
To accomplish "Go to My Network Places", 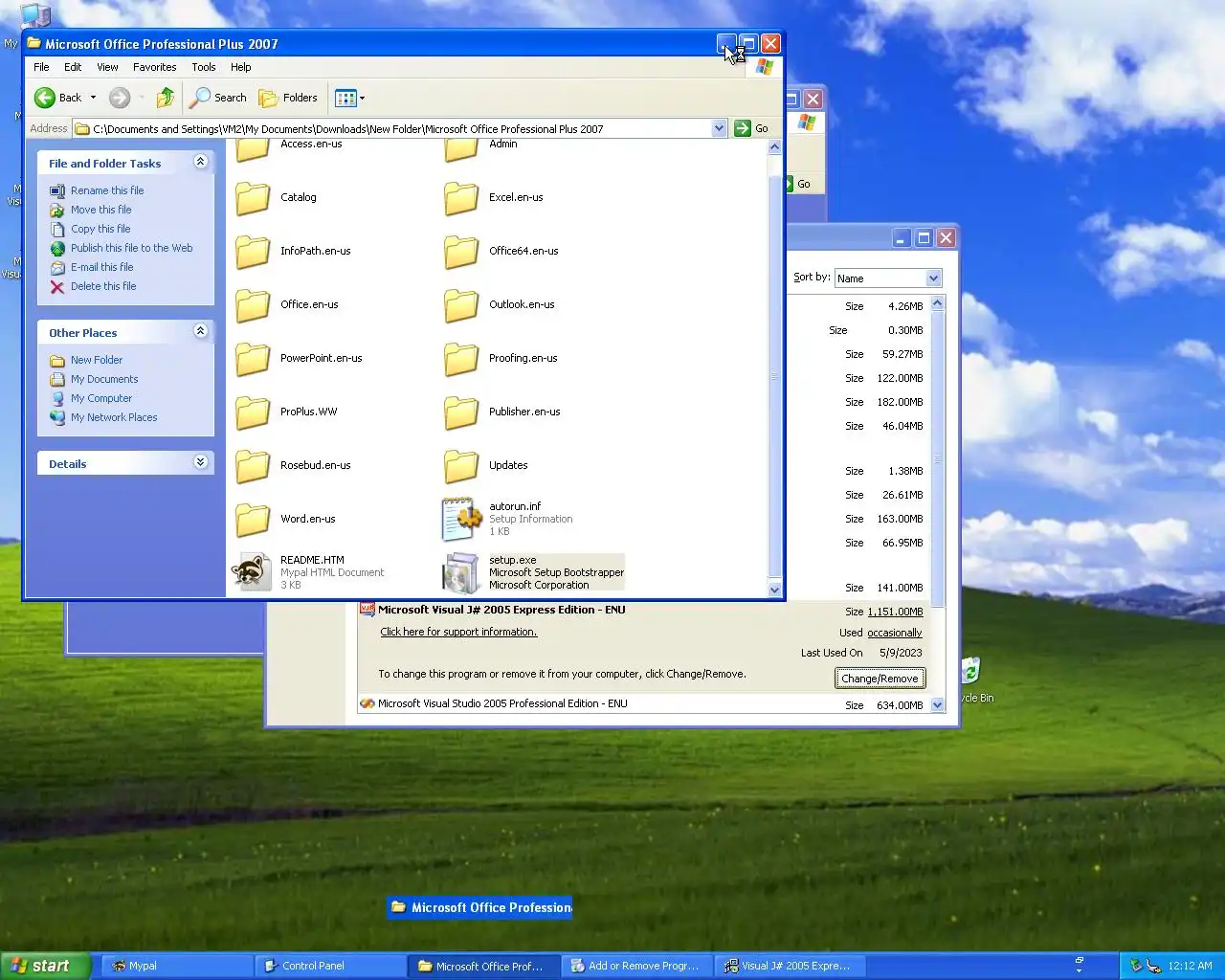I will tap(114, 417).
